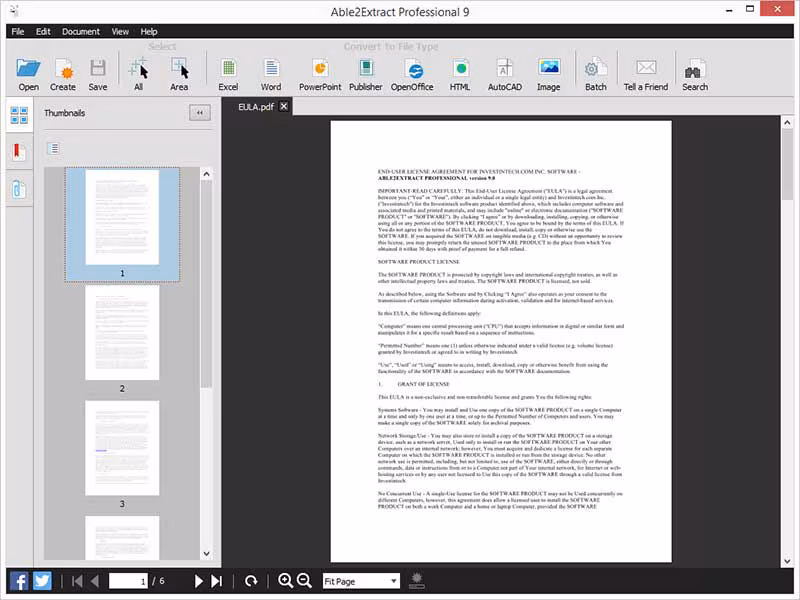The height and width of the screenshot is (600, 800).
Task: Select the page 2 thumbnail
Action: pyautogui.click(x=122, y=333)
